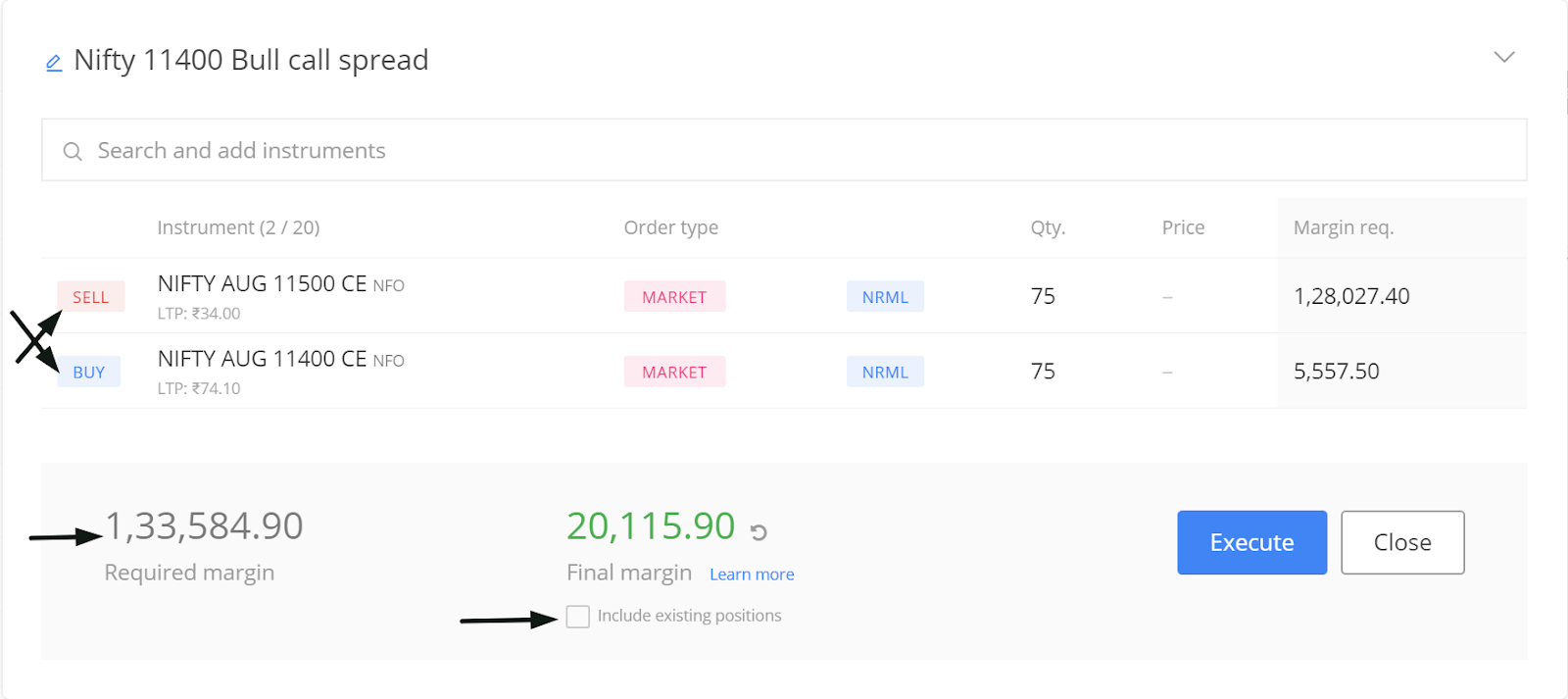
Task: Toggle the BUY tag on NIFTY 11400 CE
Action: 89,373
